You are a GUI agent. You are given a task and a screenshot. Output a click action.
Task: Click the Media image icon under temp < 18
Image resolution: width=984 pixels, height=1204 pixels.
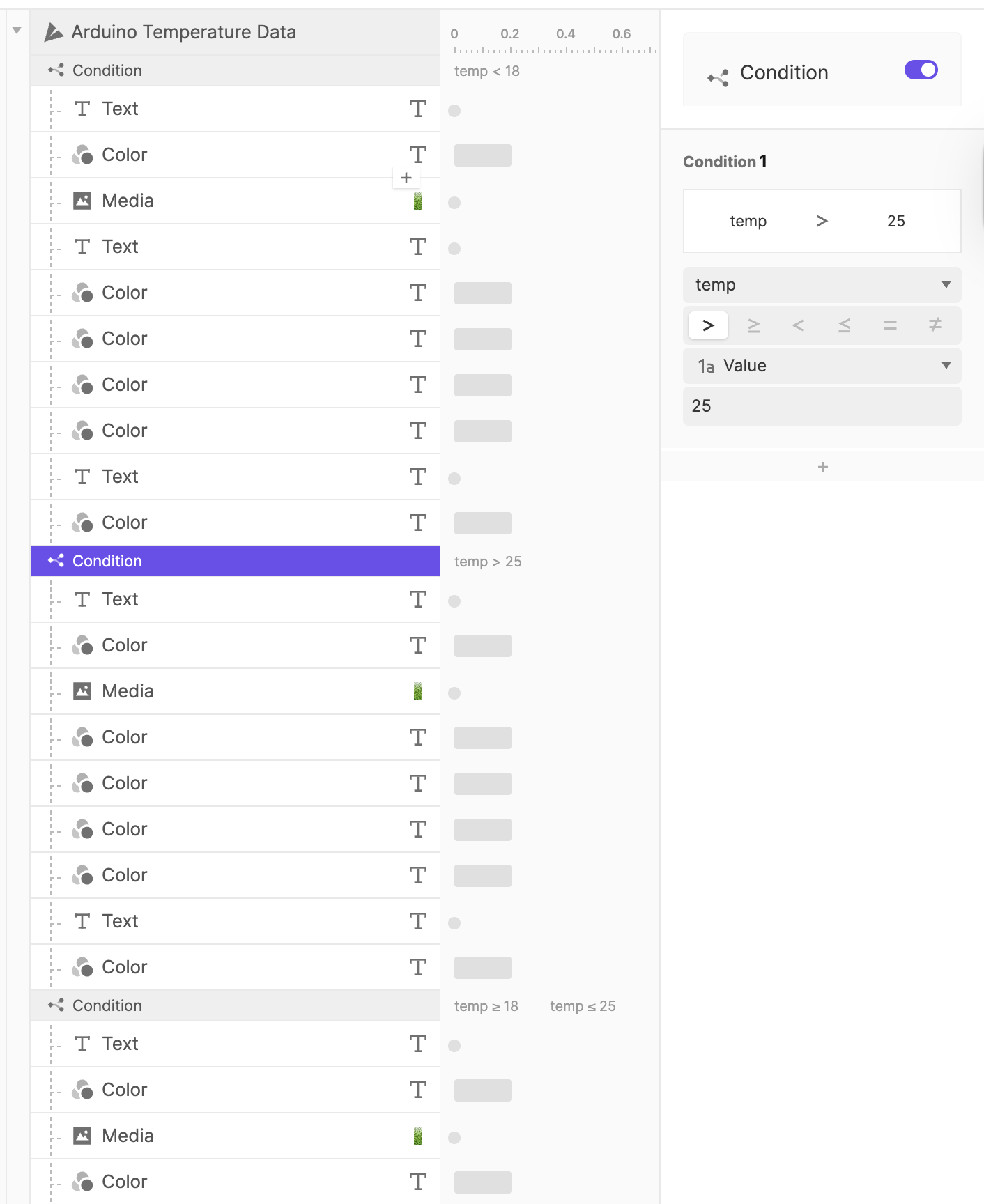coord(82,201)
